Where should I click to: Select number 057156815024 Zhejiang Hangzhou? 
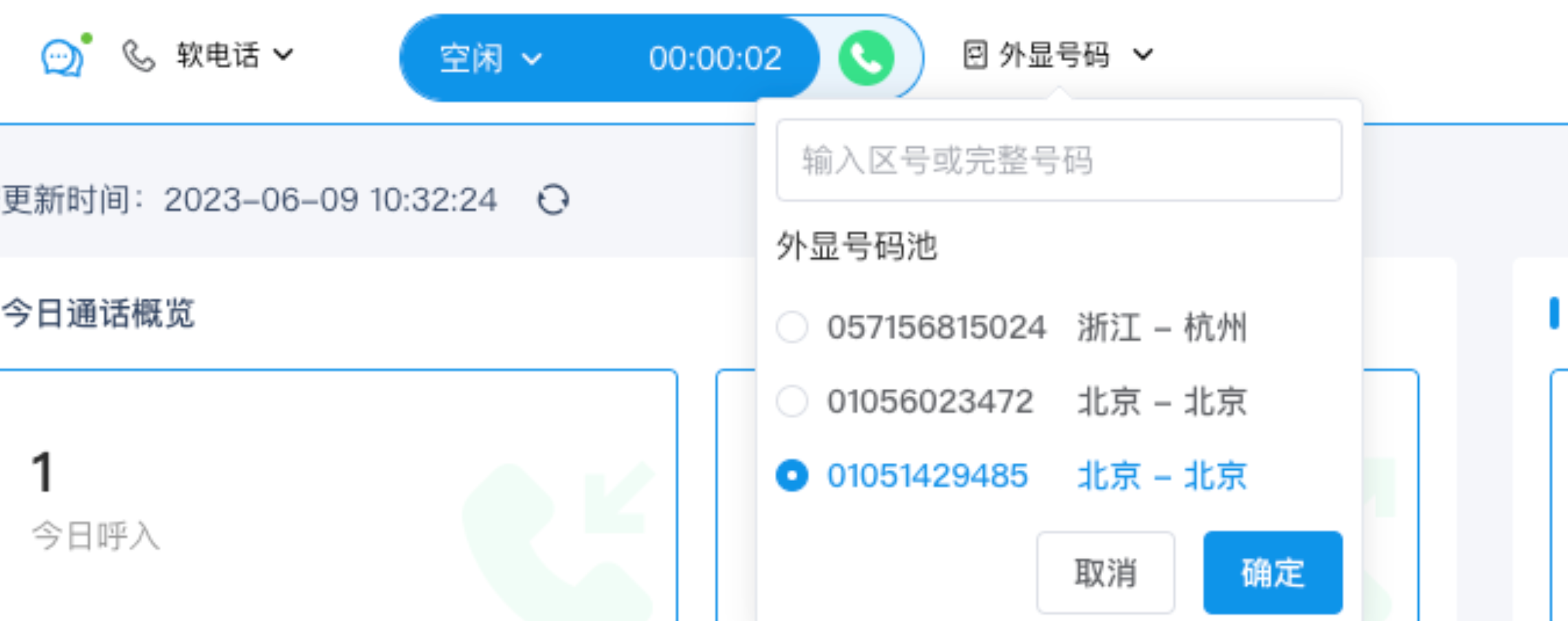(1011, 327)
